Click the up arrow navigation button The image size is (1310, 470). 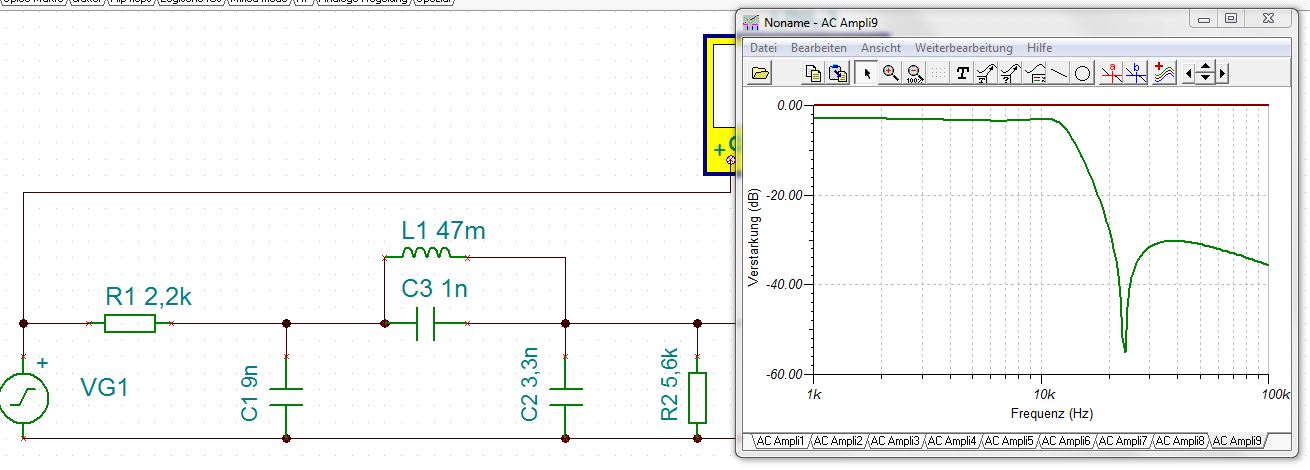point(1205,67)
